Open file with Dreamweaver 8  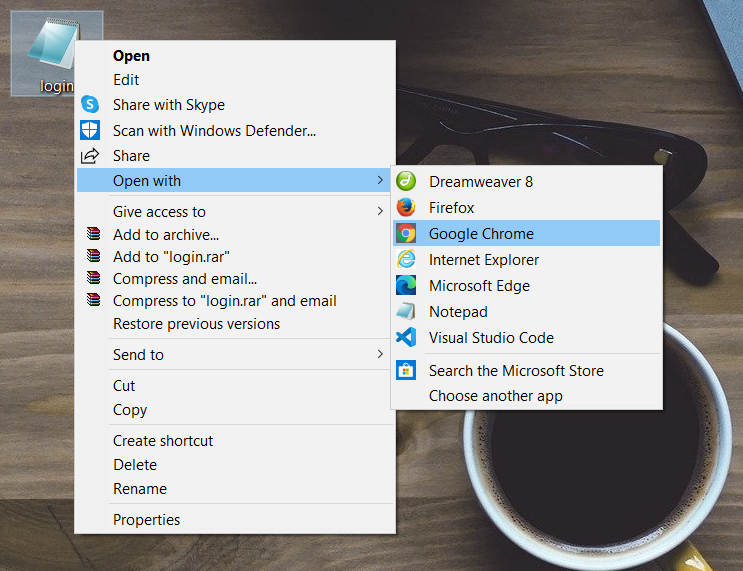pyautogui.click(x=526, y=181)
